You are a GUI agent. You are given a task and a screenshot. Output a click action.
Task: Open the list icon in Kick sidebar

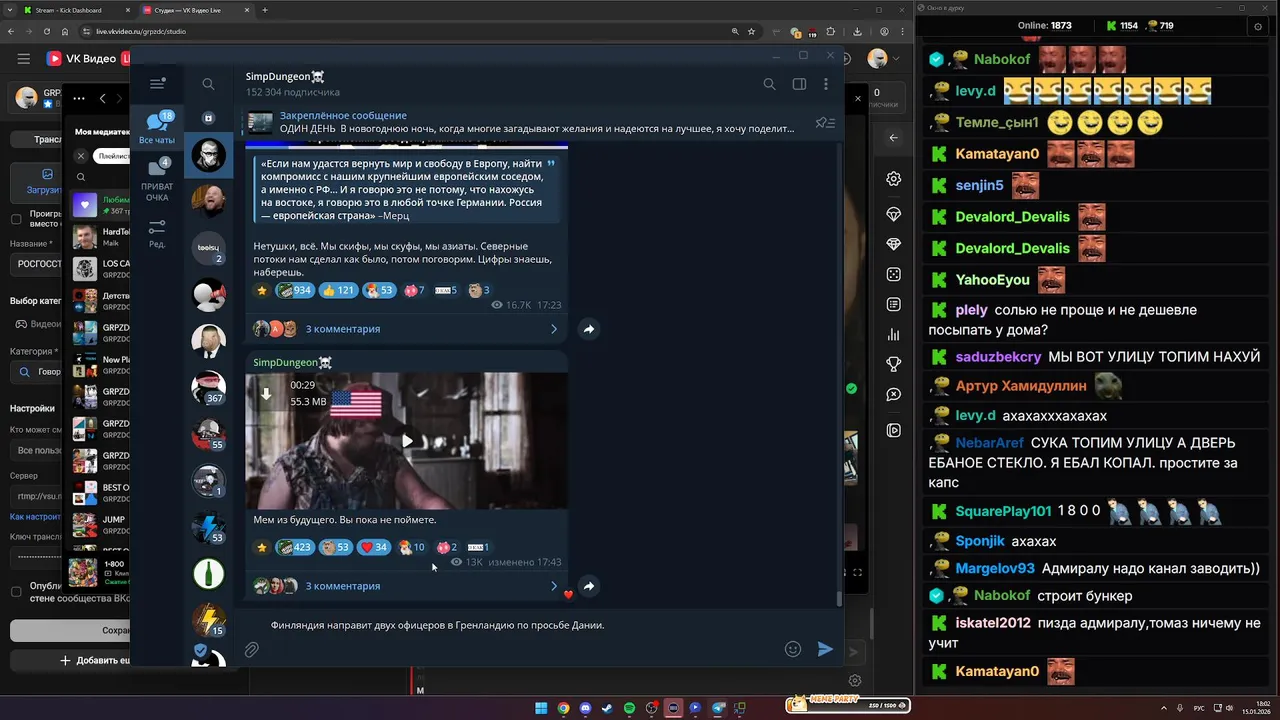(894, 304)
